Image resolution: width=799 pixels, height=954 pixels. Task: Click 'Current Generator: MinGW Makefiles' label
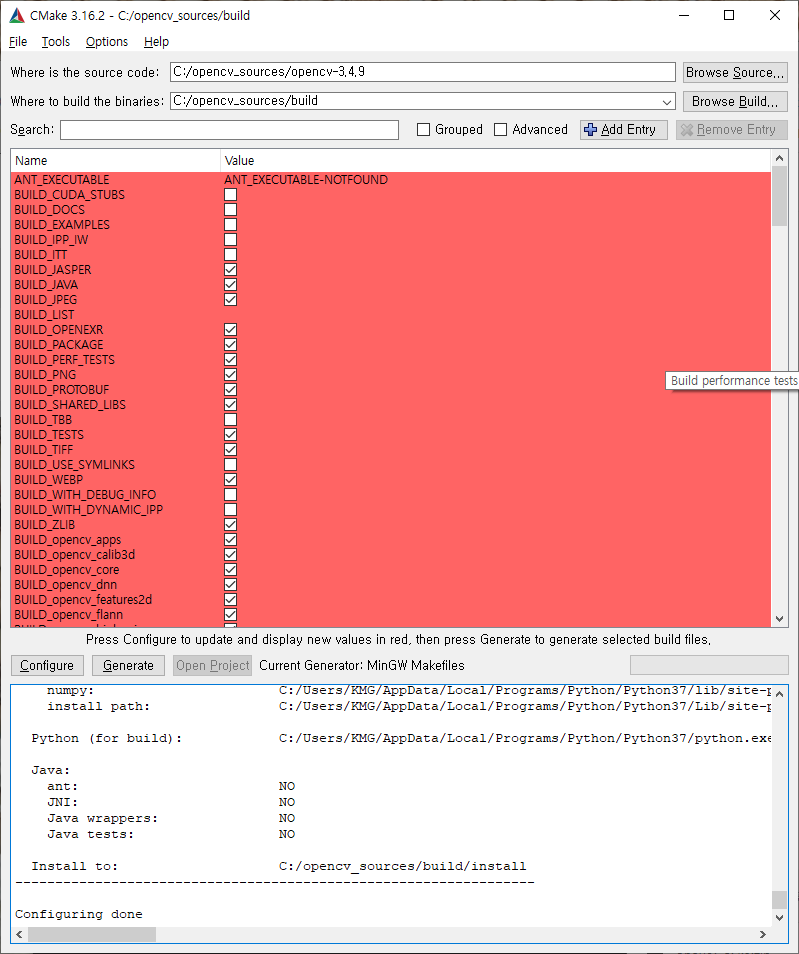pos(361,666)
